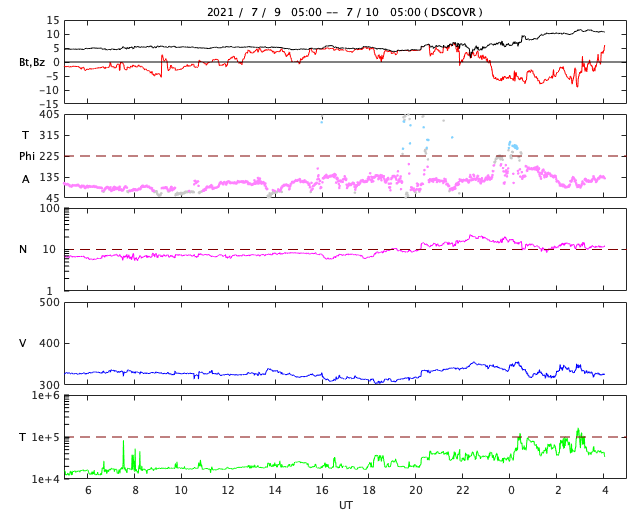Click the dashed 1e+5 temperature reference line
This screenshot has height=512, width=640.
(x=345, y=437)
